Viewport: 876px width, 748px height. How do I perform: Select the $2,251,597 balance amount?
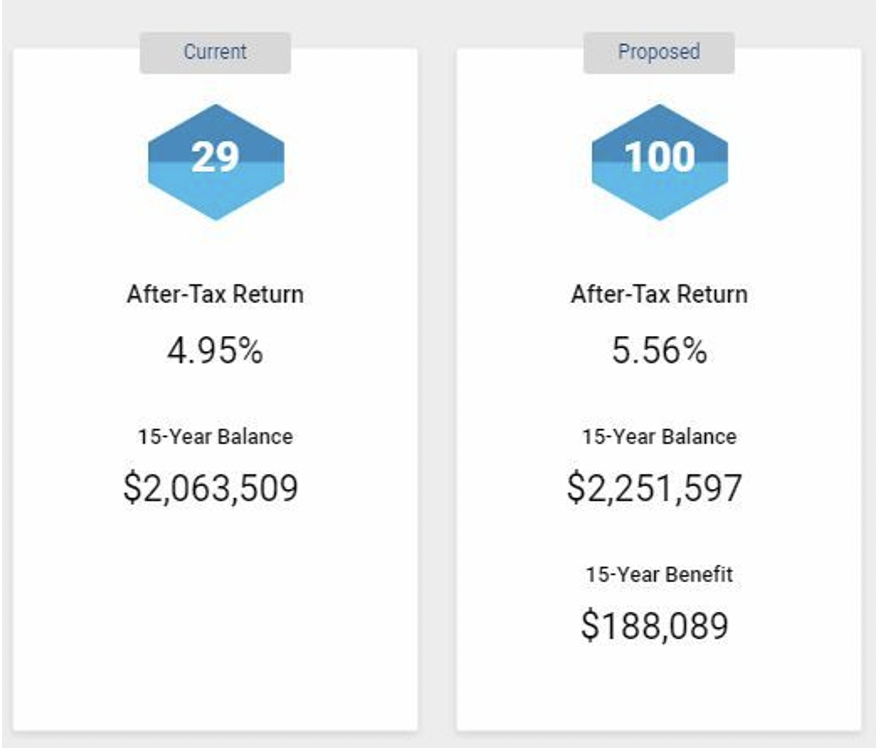pyautogui.click(x=654, y=488)
